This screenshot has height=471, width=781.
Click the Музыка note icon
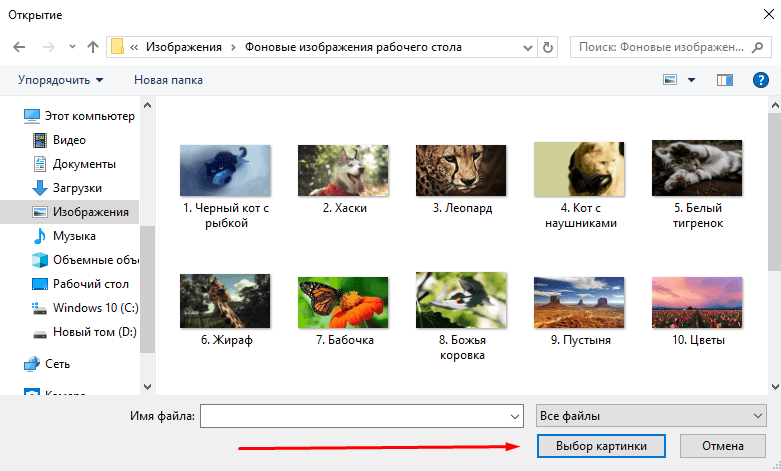click(x=39, y=236)
